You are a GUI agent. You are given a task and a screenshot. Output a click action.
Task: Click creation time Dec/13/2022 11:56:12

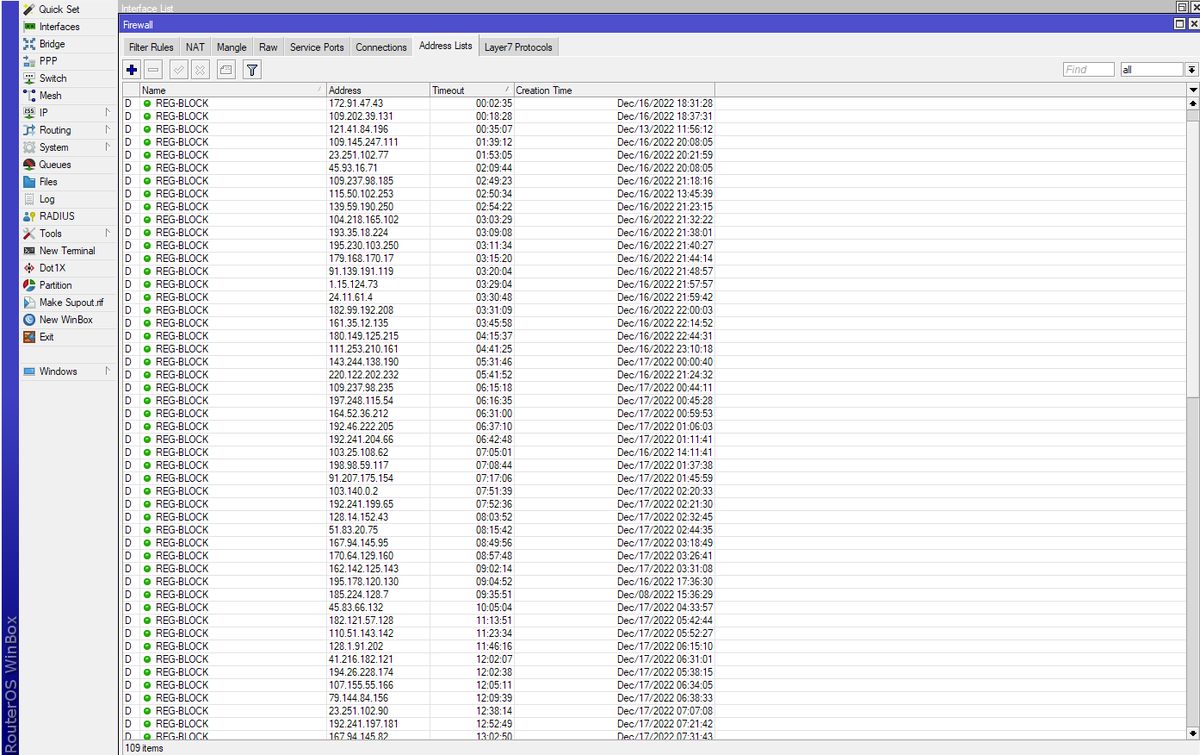665,129
